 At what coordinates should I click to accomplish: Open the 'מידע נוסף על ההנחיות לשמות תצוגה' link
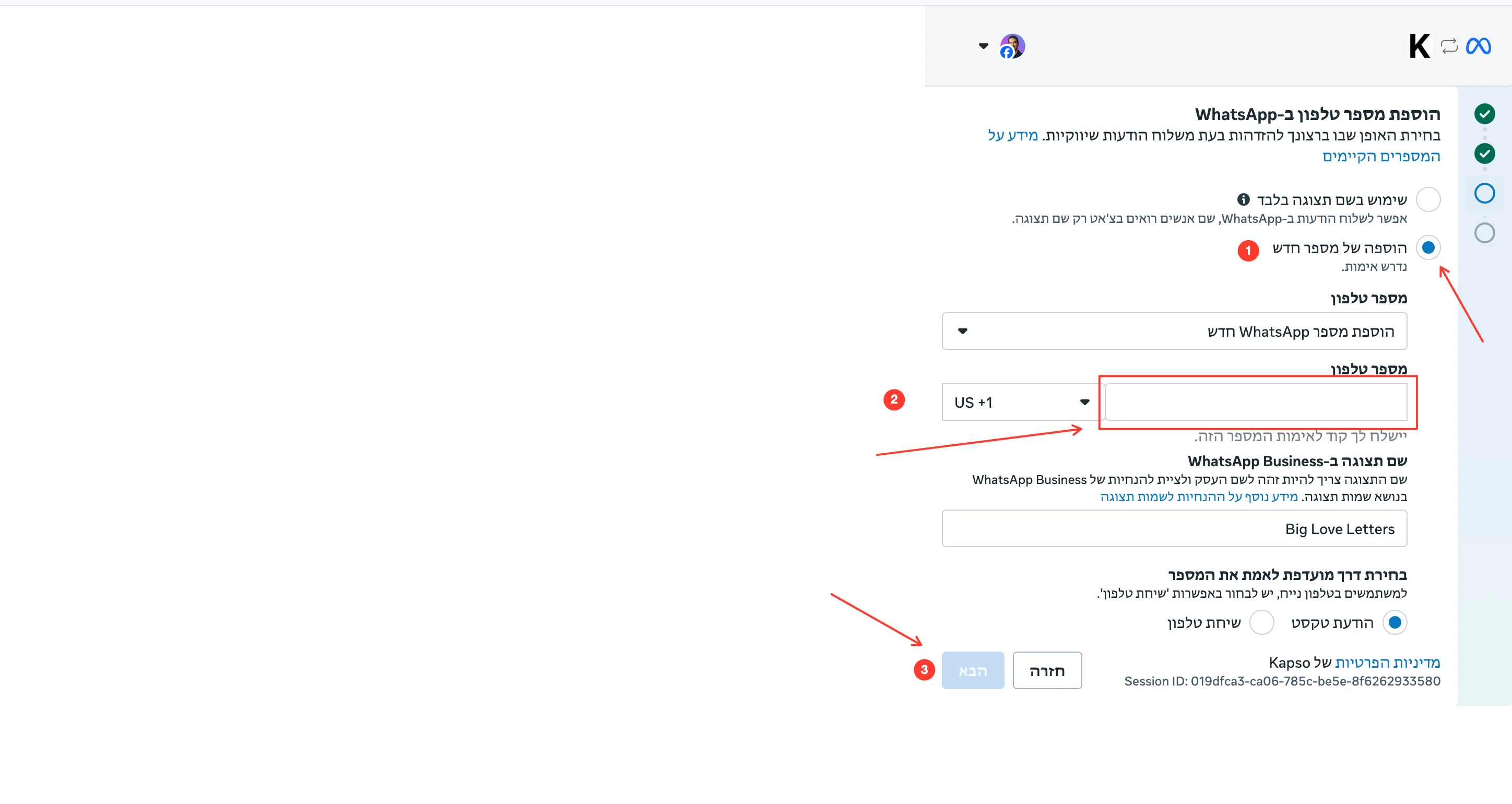tap(1199, 496)
